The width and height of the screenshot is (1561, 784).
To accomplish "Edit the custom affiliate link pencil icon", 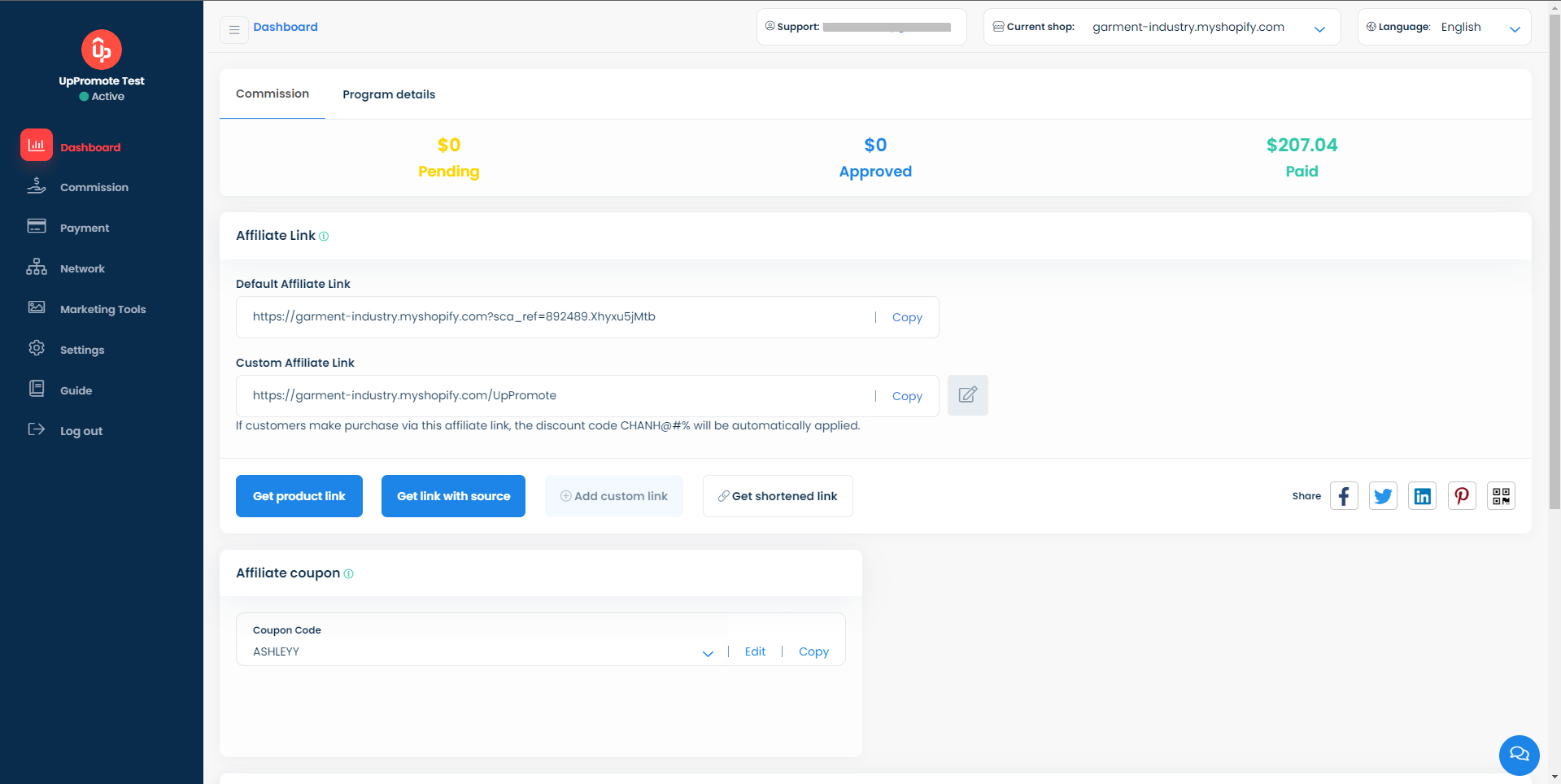I will point(967,395).
